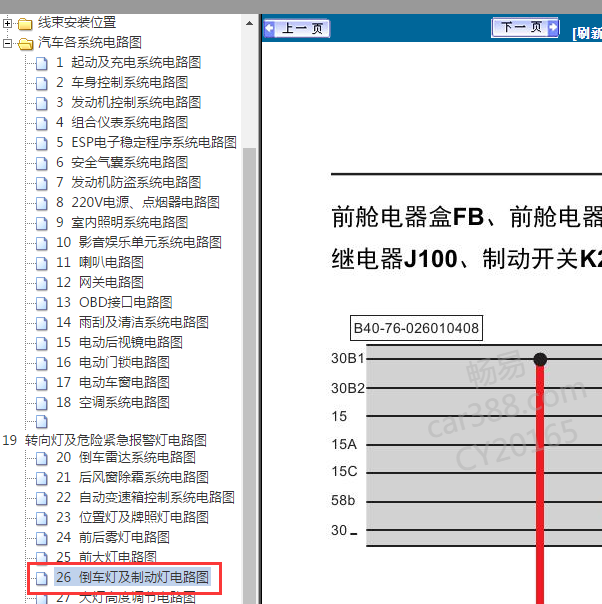
Task: Select tree item 2 车身控制系统电路图
Action: pos(122,82)
